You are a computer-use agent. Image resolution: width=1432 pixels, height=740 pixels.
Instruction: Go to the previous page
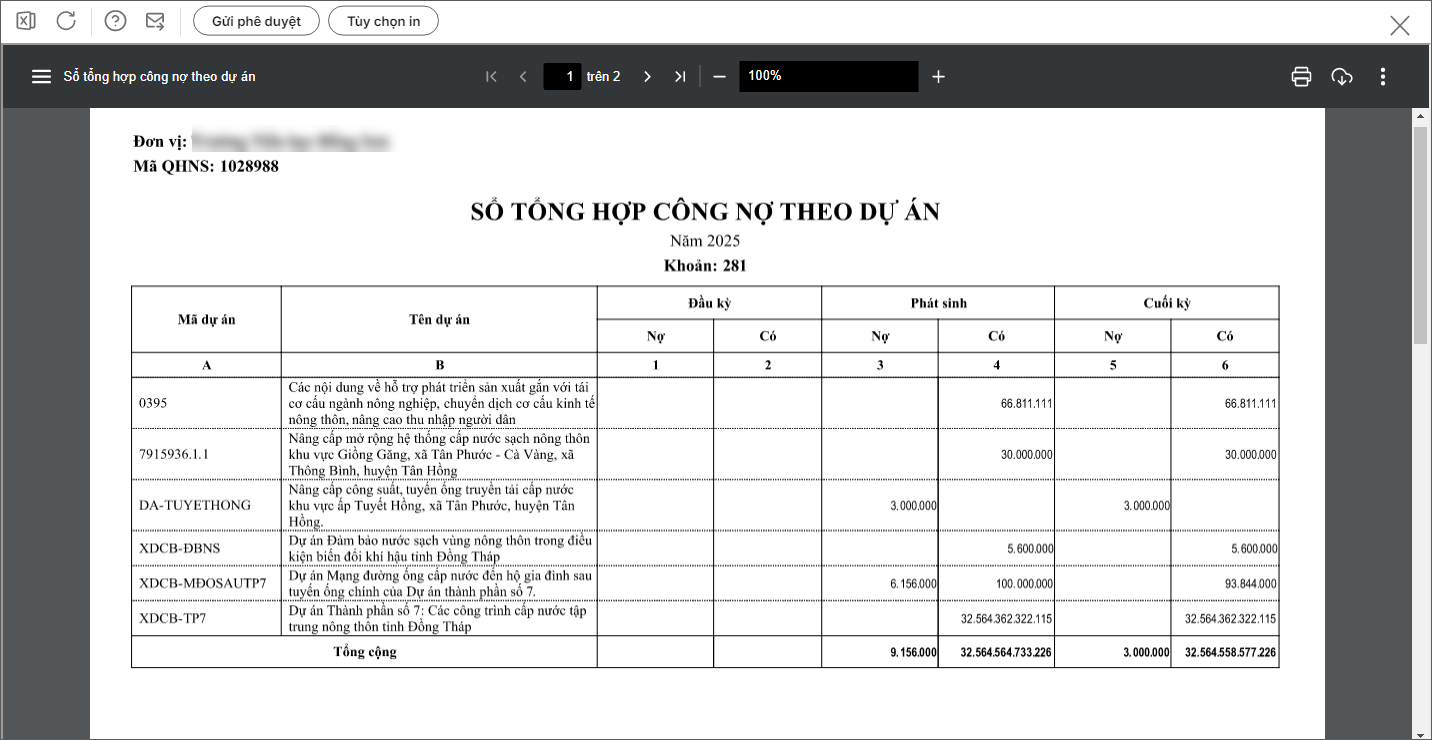click(523, 77)
